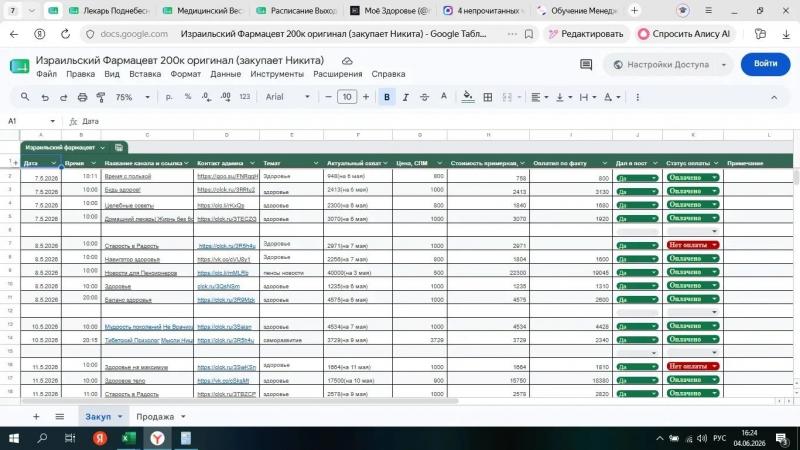Select the paint format tool
The height and width of the screenshot is (450, 800).
101,97
